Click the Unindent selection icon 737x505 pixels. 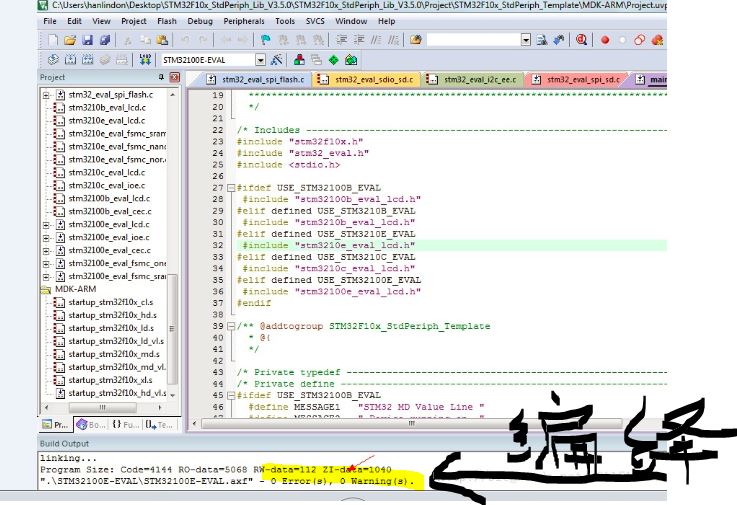pyautogui.click(x=359, y=40)
